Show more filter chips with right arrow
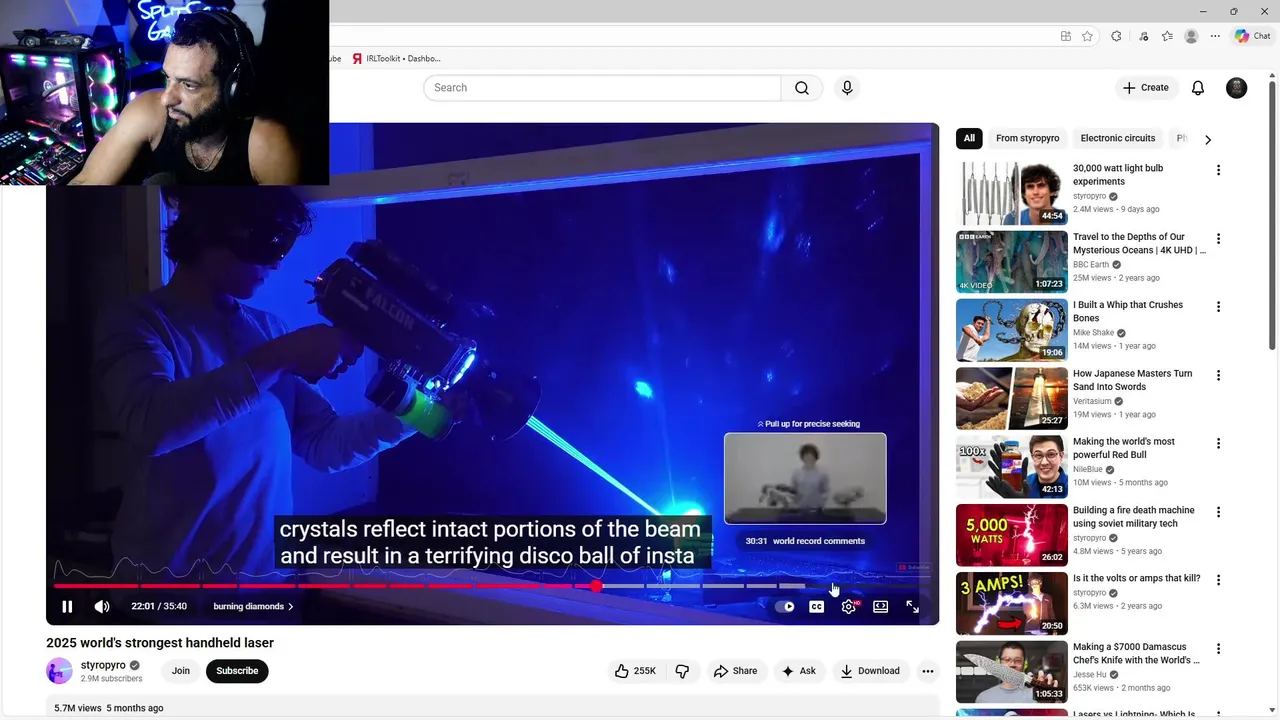The height and width of the screenshot is (720, 1280). click(x=1208, y=139)
